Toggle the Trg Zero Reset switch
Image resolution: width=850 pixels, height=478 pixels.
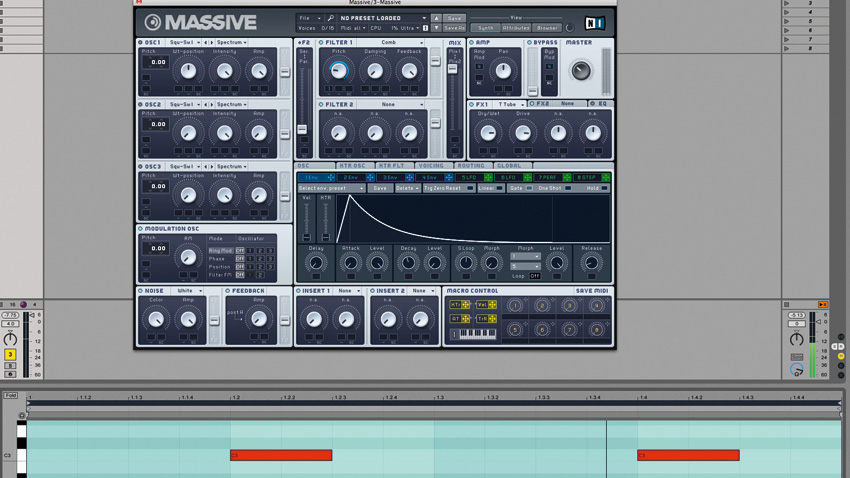coord(470,188)
